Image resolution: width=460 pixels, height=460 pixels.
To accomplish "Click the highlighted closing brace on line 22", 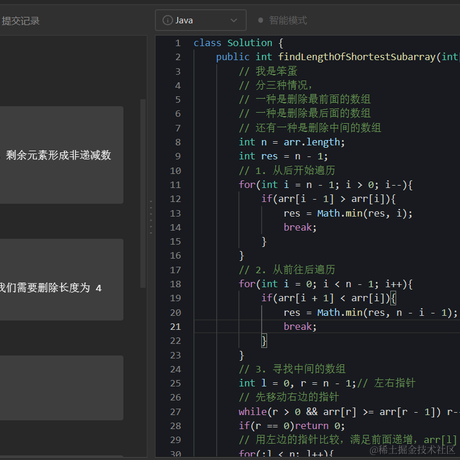I will 264,341.
